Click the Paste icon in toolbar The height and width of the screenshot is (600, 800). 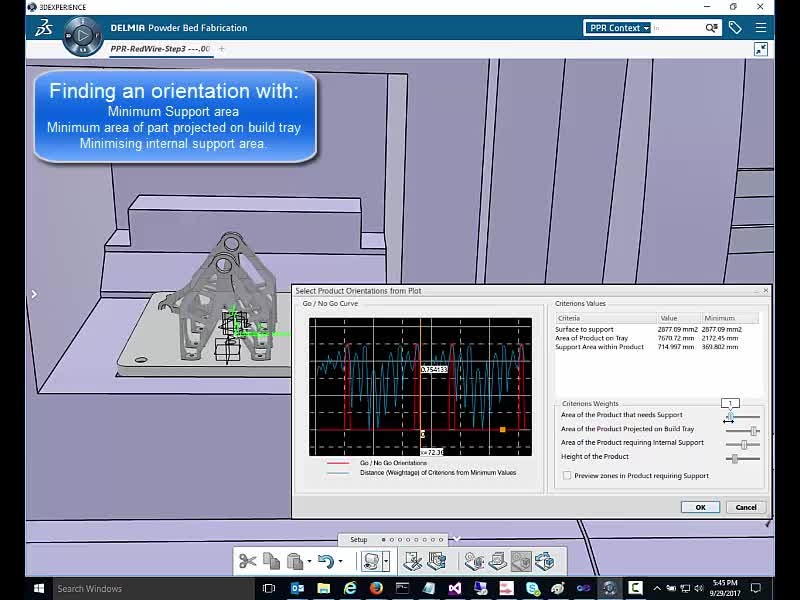click(295, 561)
